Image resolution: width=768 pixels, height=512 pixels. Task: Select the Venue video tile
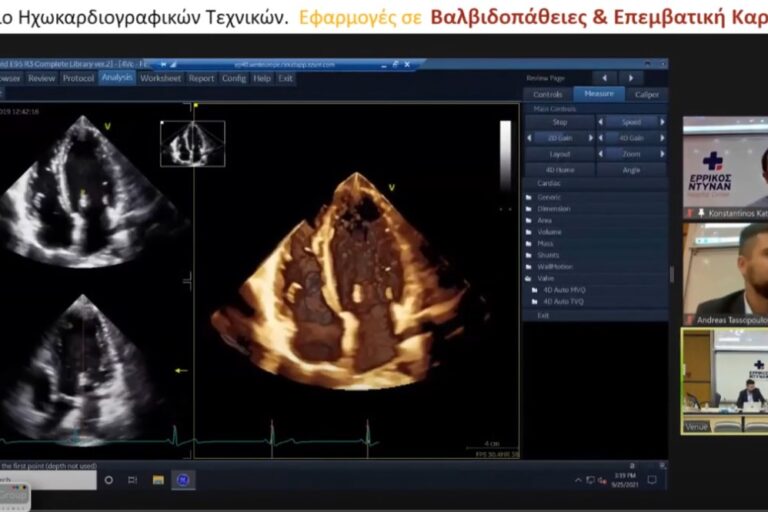click(725, 381)
